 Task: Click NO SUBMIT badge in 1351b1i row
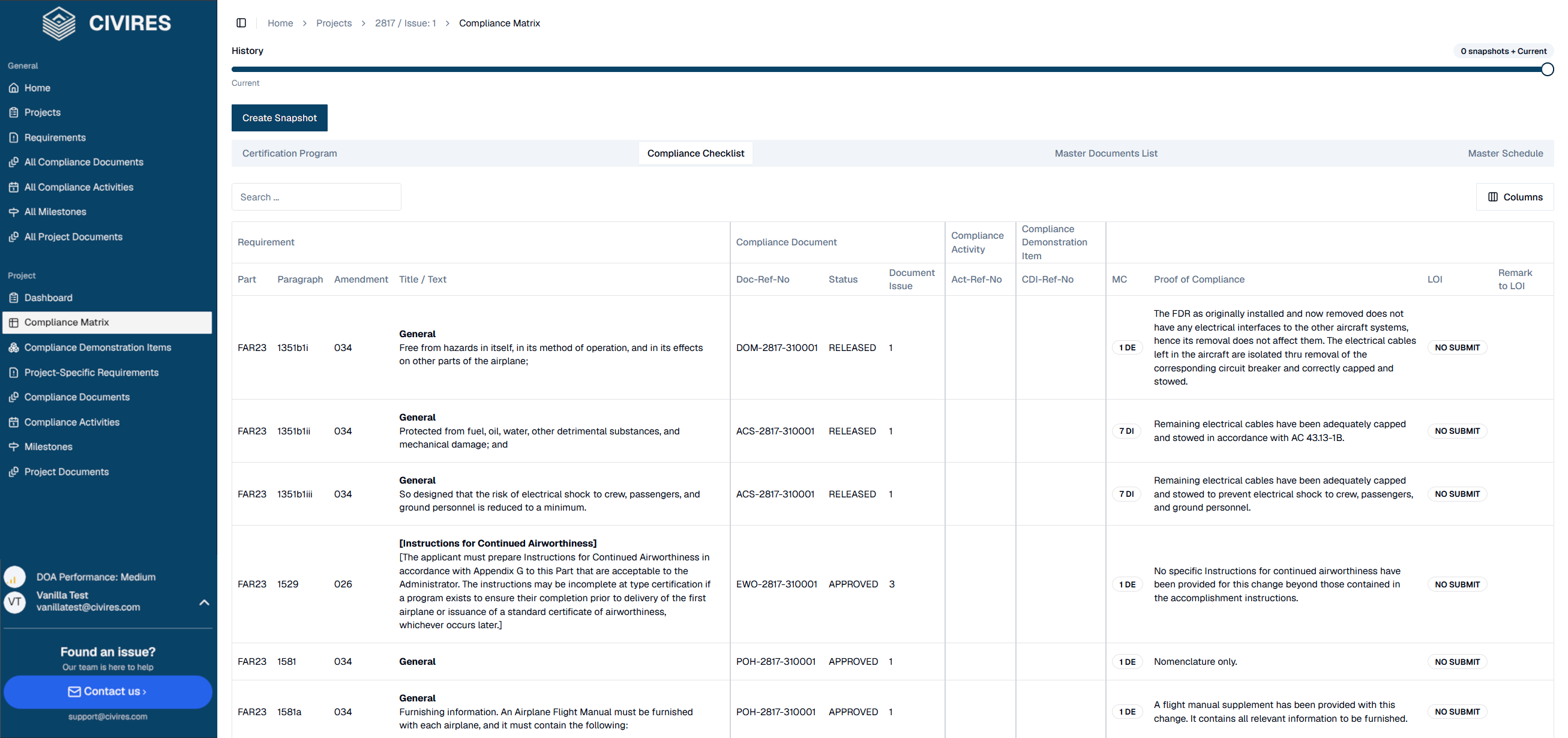click(1456, 348)
